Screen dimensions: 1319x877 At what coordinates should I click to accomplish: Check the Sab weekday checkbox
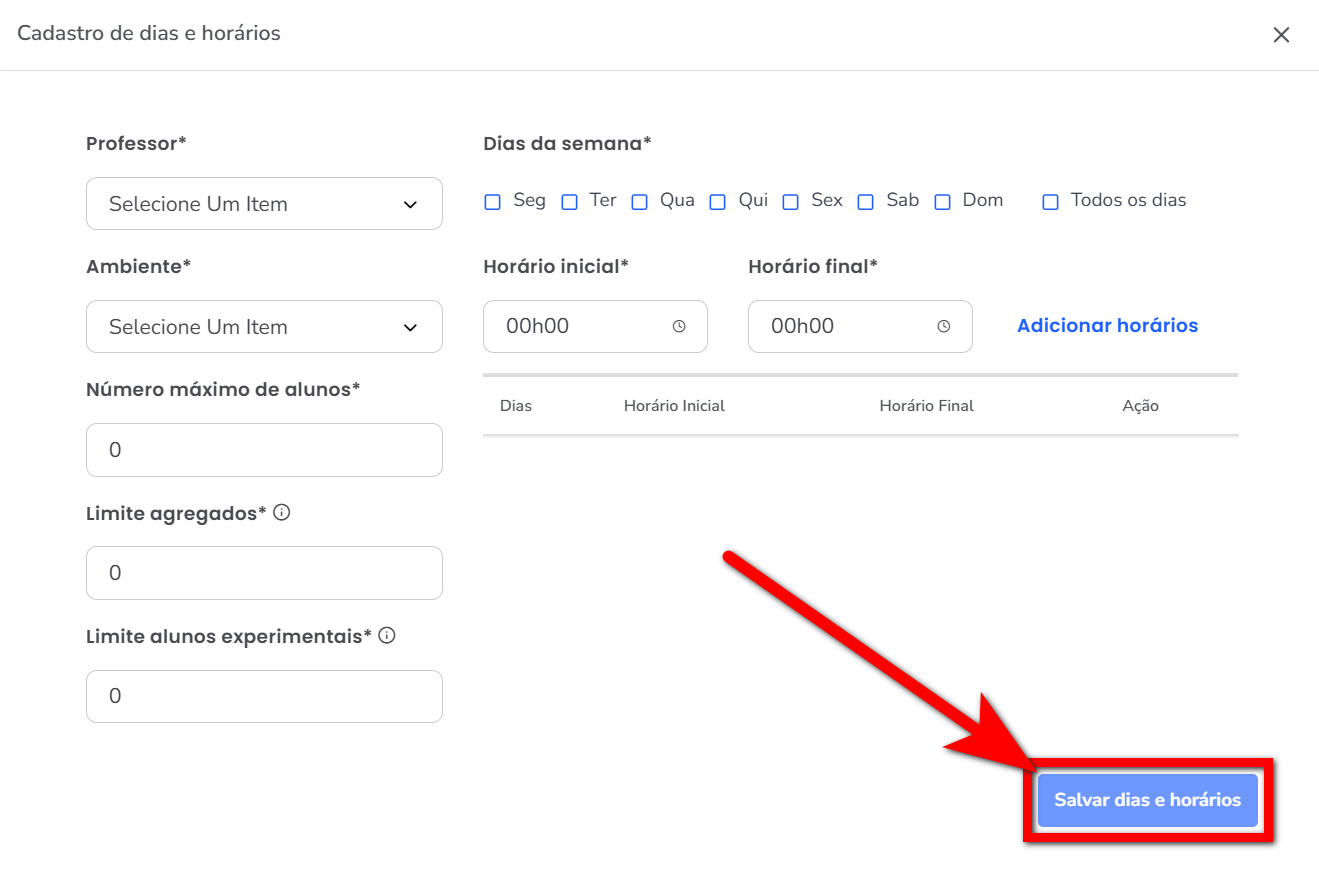866,202
